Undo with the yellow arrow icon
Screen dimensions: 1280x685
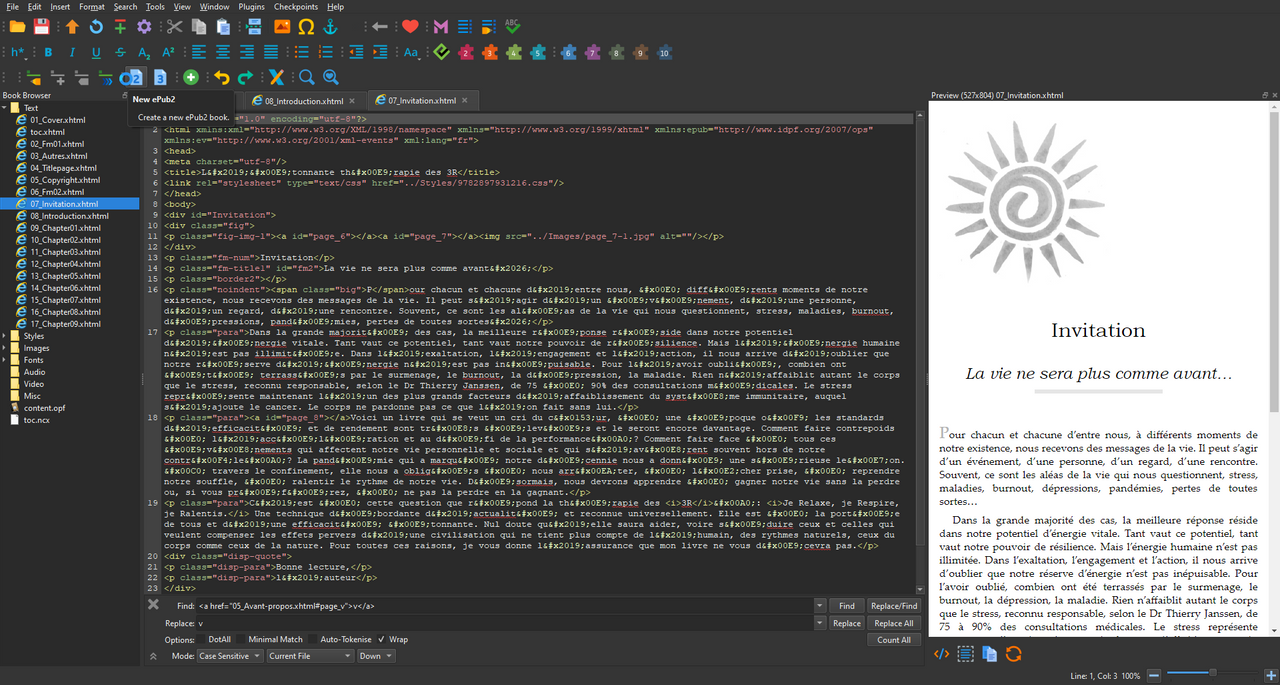point(221,77)
